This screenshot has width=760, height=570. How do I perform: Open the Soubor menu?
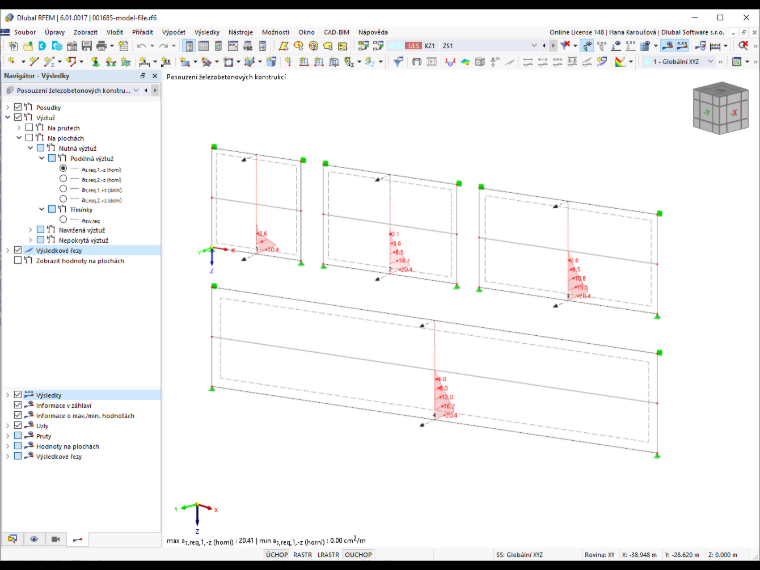coord(25,32)
